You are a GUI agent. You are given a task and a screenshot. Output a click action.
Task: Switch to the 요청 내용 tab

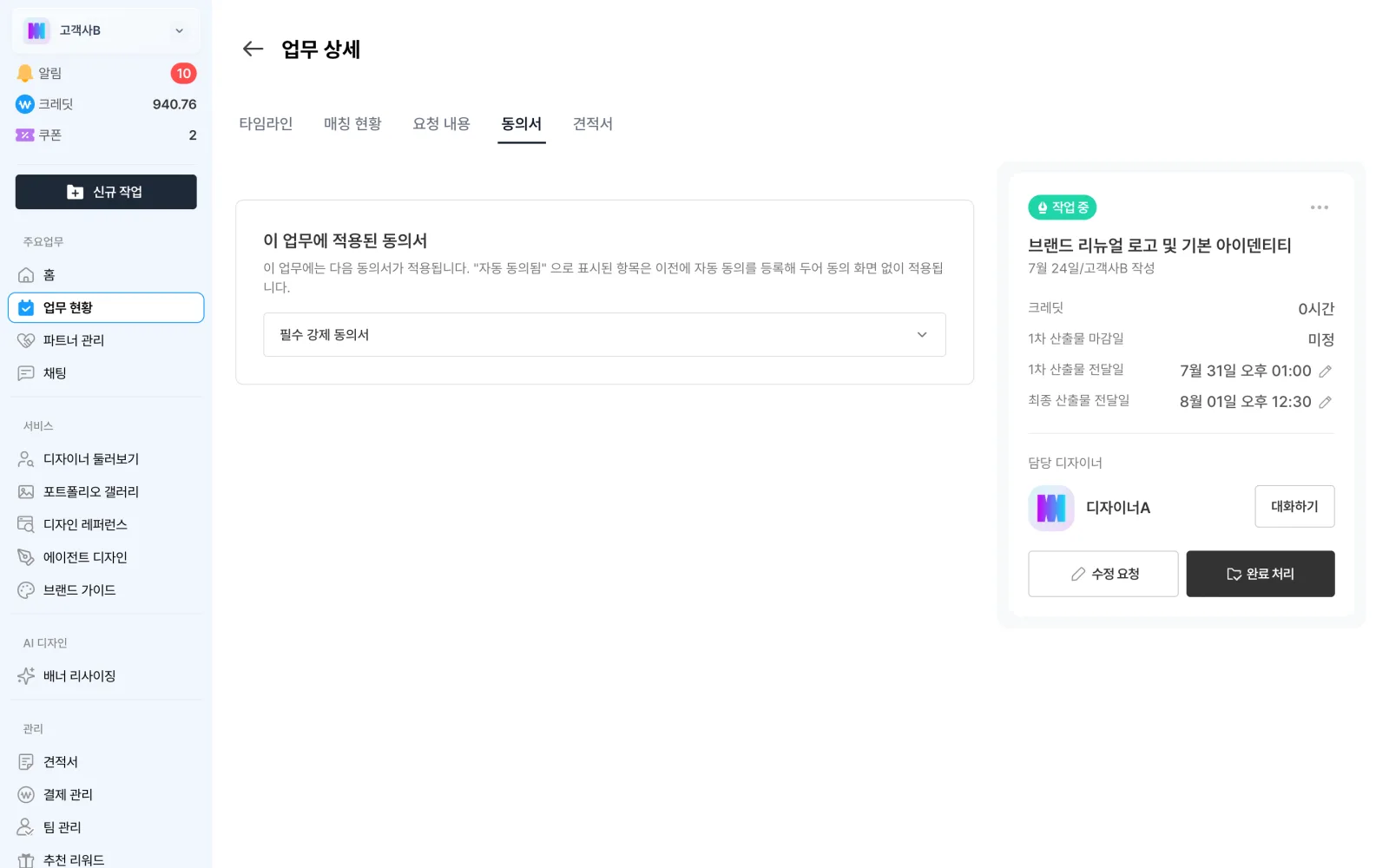[x=441, y=124]
